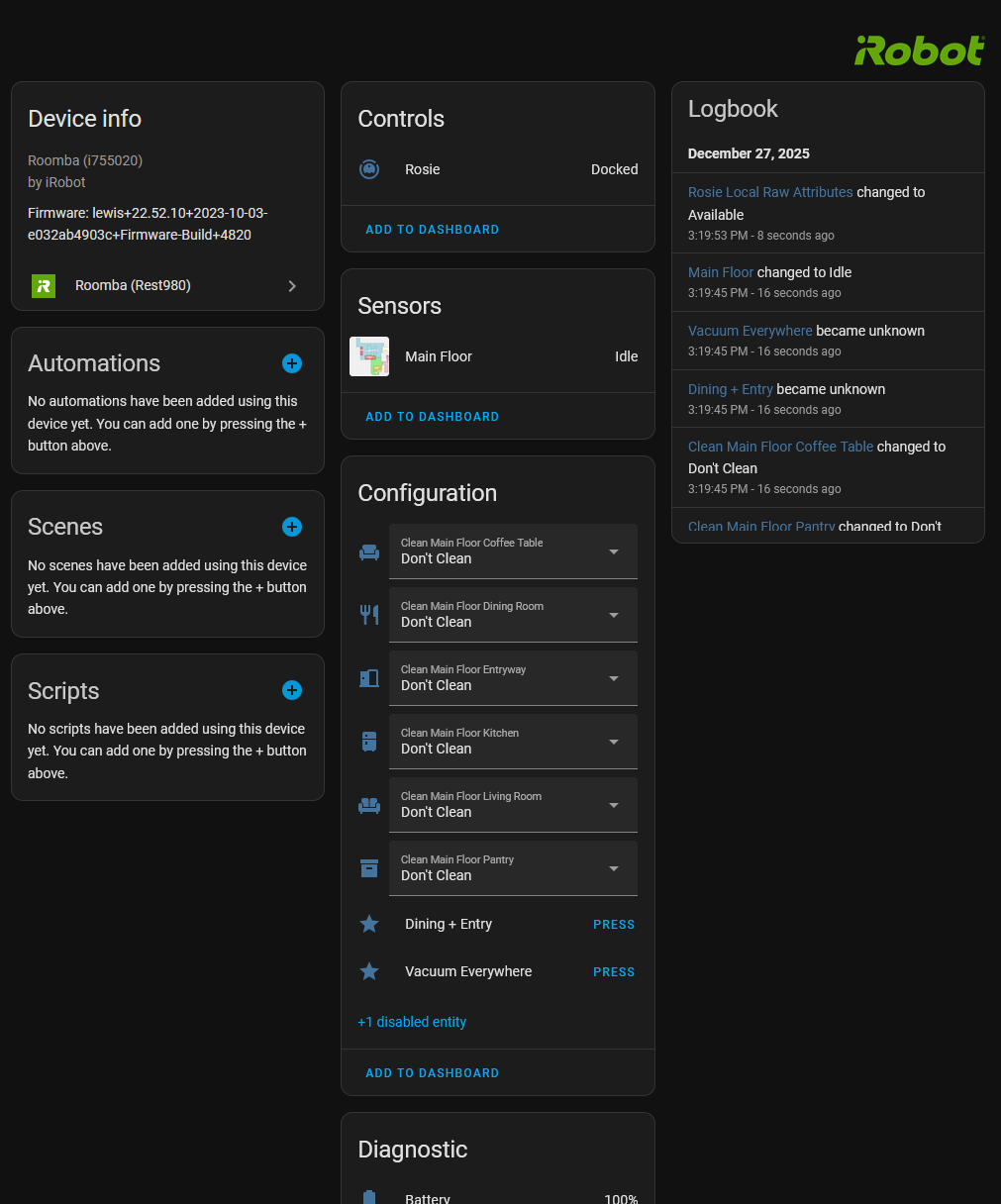Image resolution: width=1001 pixels, height=1204 pixels.
Task: Add Controls card to dashboard
Action: [x=432, y=230]
